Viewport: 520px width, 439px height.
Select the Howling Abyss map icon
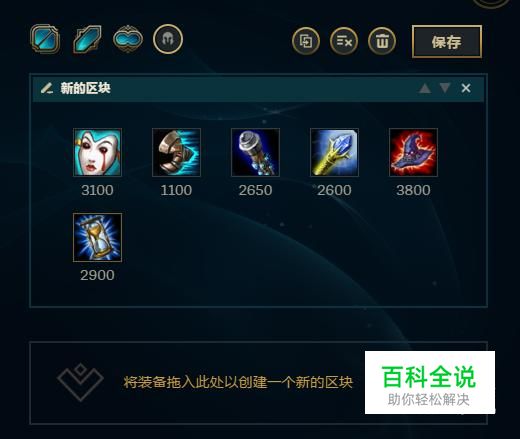tap(87, 39)
